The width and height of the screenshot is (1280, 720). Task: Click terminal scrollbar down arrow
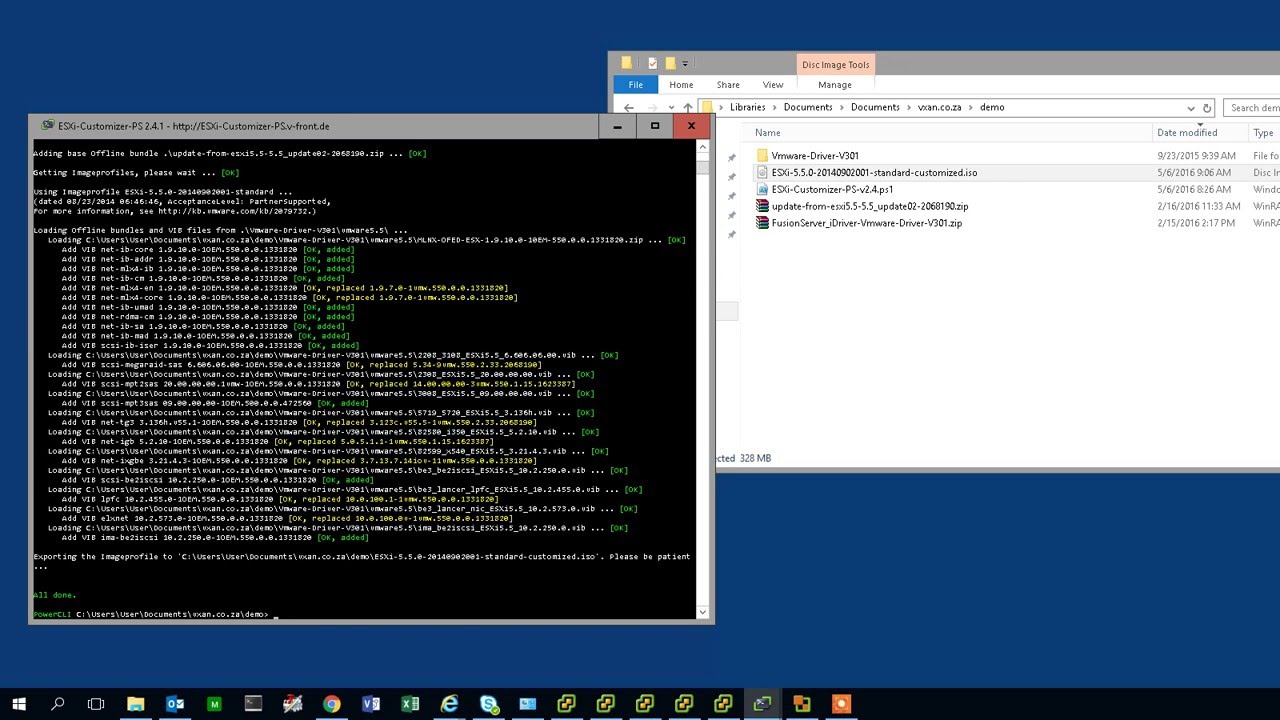[x=703, y=613]
